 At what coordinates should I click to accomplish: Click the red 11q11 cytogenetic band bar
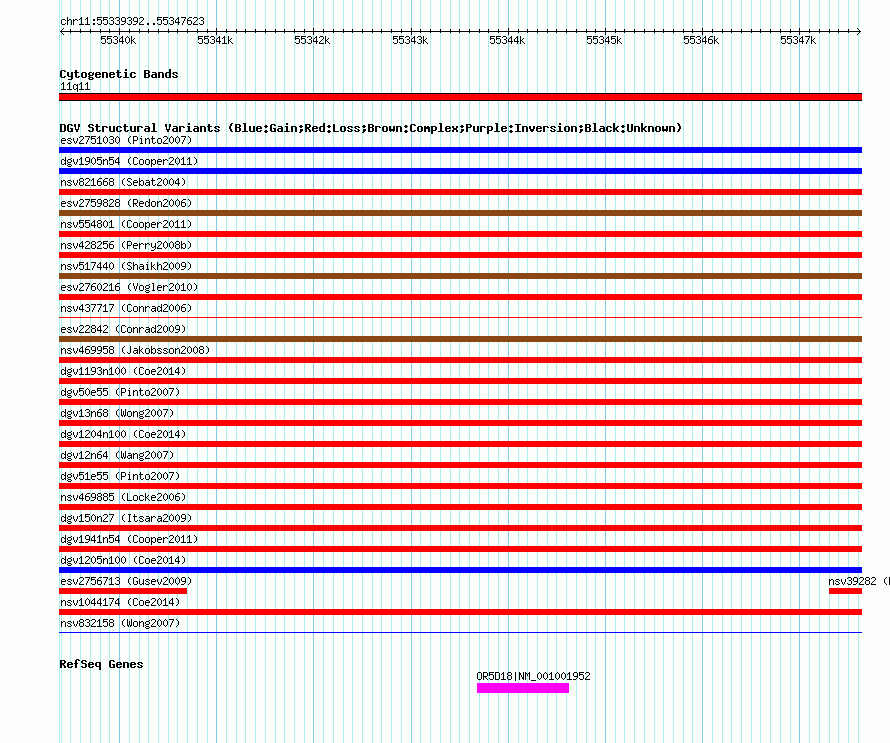tap(460, 97)
